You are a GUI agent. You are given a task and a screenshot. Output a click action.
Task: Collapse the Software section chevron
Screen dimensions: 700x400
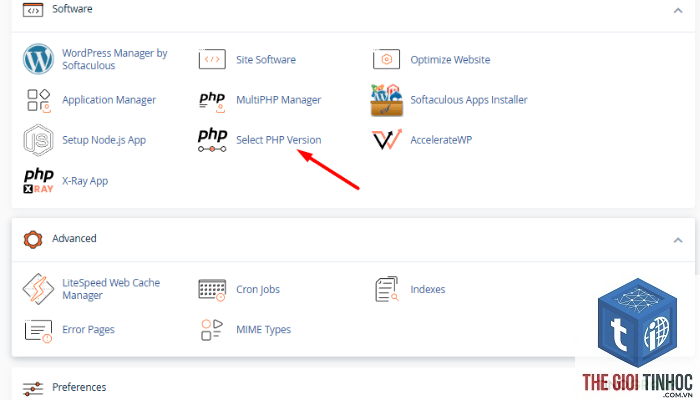tap(678, 10)
